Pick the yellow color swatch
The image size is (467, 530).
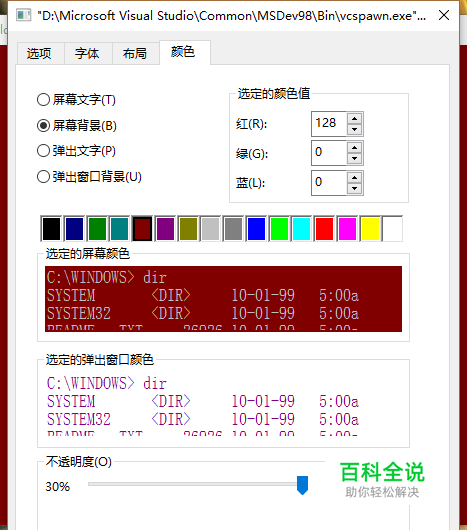[x=370, y=229]
